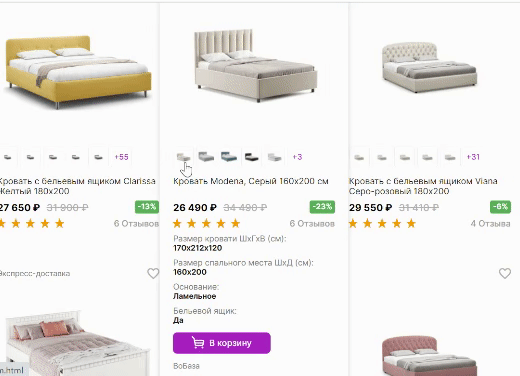Select the black Modena color variant thumbnail

[x=251, y=157]
